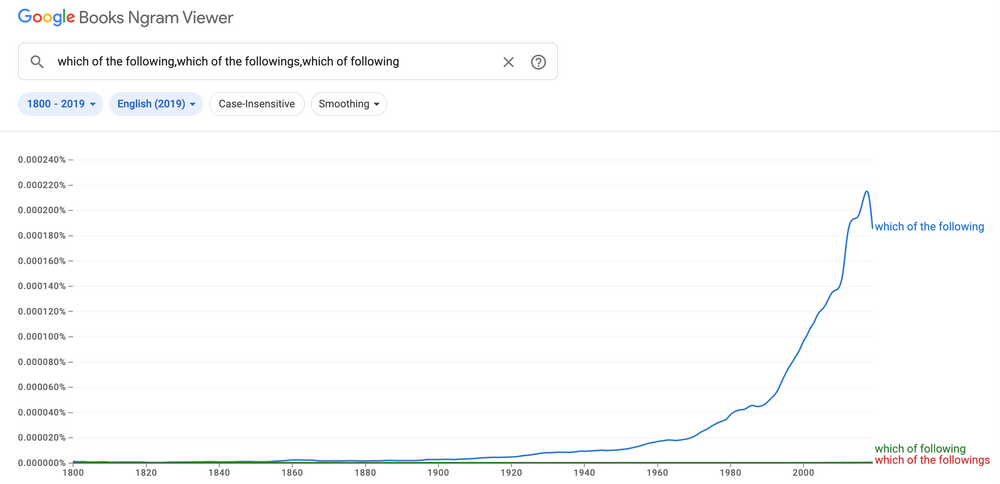
Task: Click the 2000 marker on the x-axis
Action: (x=802, y=472)
